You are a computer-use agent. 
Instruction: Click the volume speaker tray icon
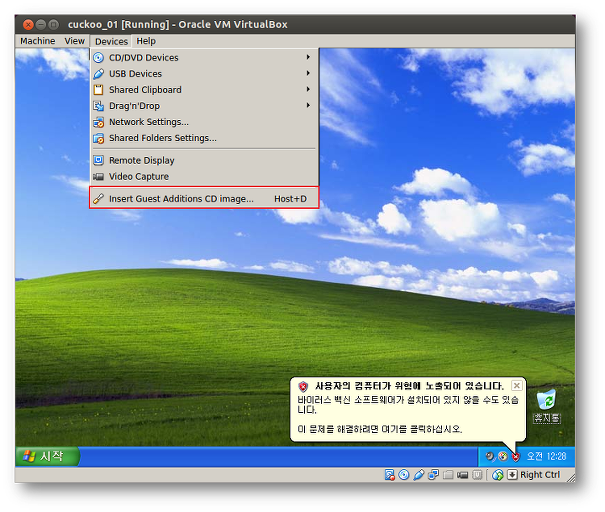point(490,456)
